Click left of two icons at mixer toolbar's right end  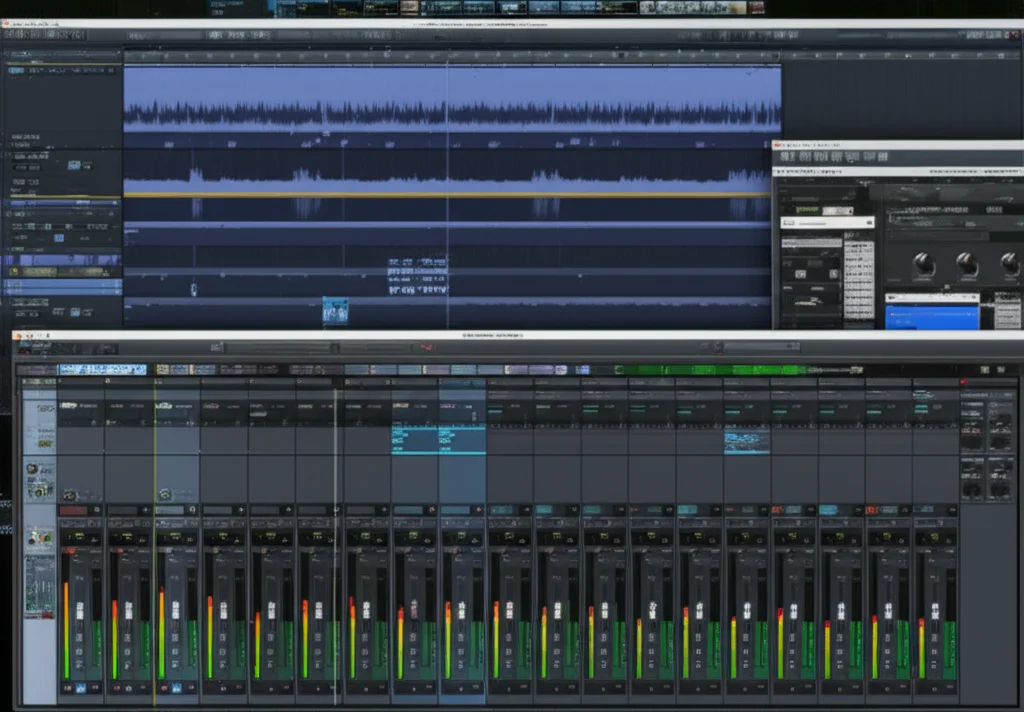pos(984,370)
